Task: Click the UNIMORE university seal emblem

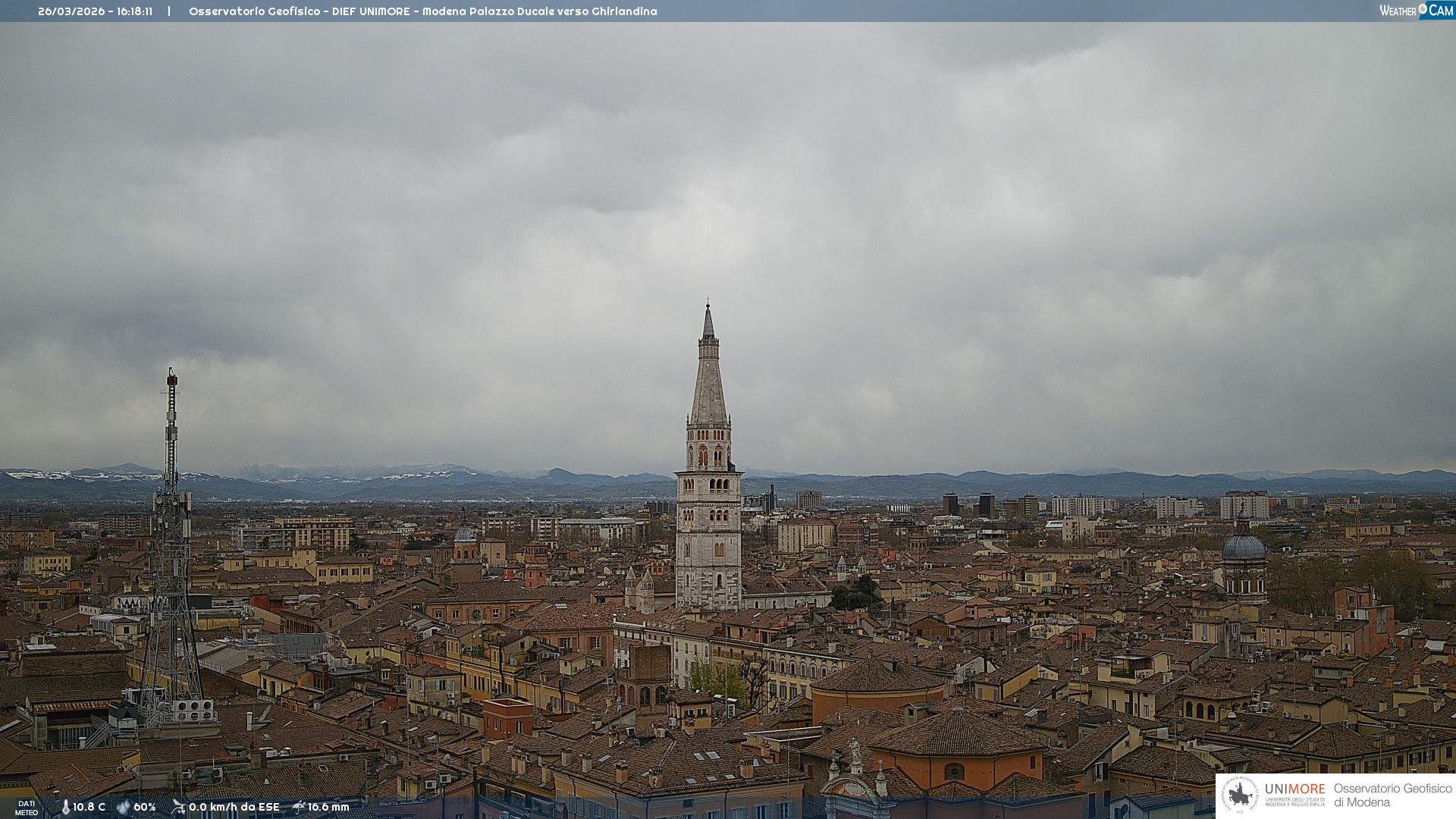Action: [x=1240, y=795]
